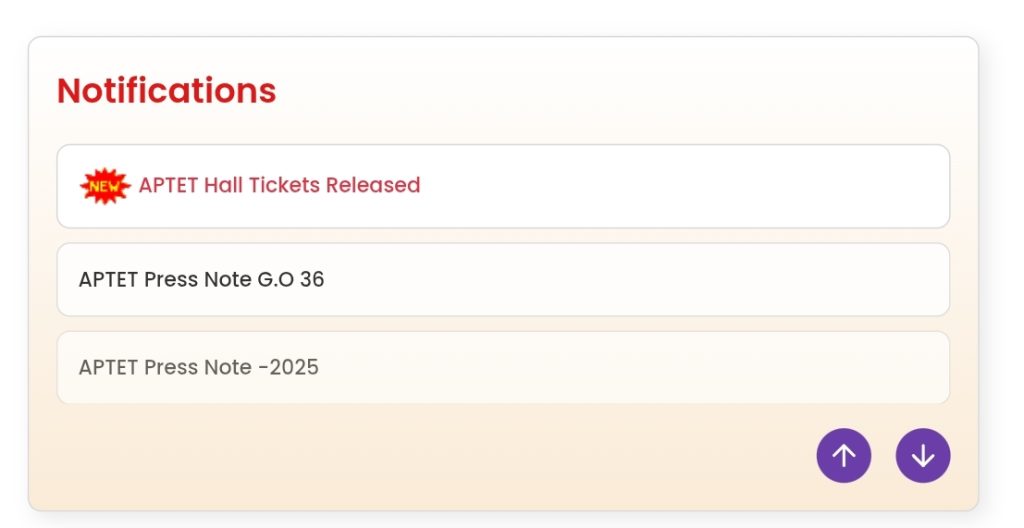View the G.O 36 press note entry
This screenshot has height=528, width=1024.
[x=201, y=279]
